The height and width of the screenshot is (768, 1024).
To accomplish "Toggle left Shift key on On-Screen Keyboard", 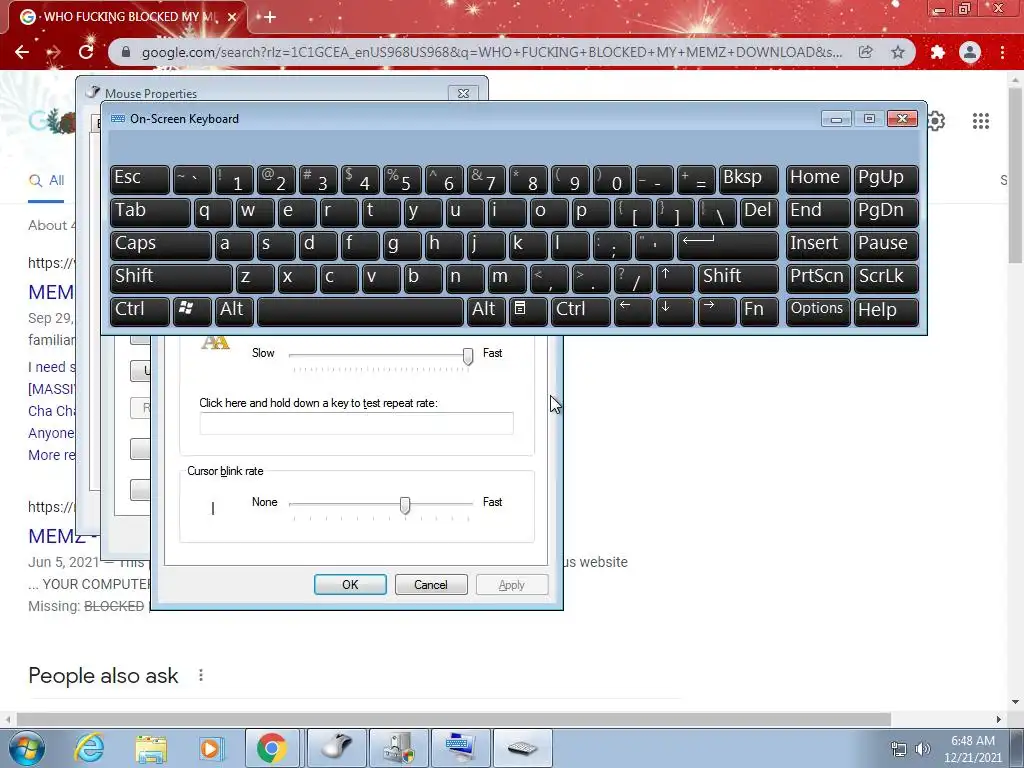I will [171, 278].
